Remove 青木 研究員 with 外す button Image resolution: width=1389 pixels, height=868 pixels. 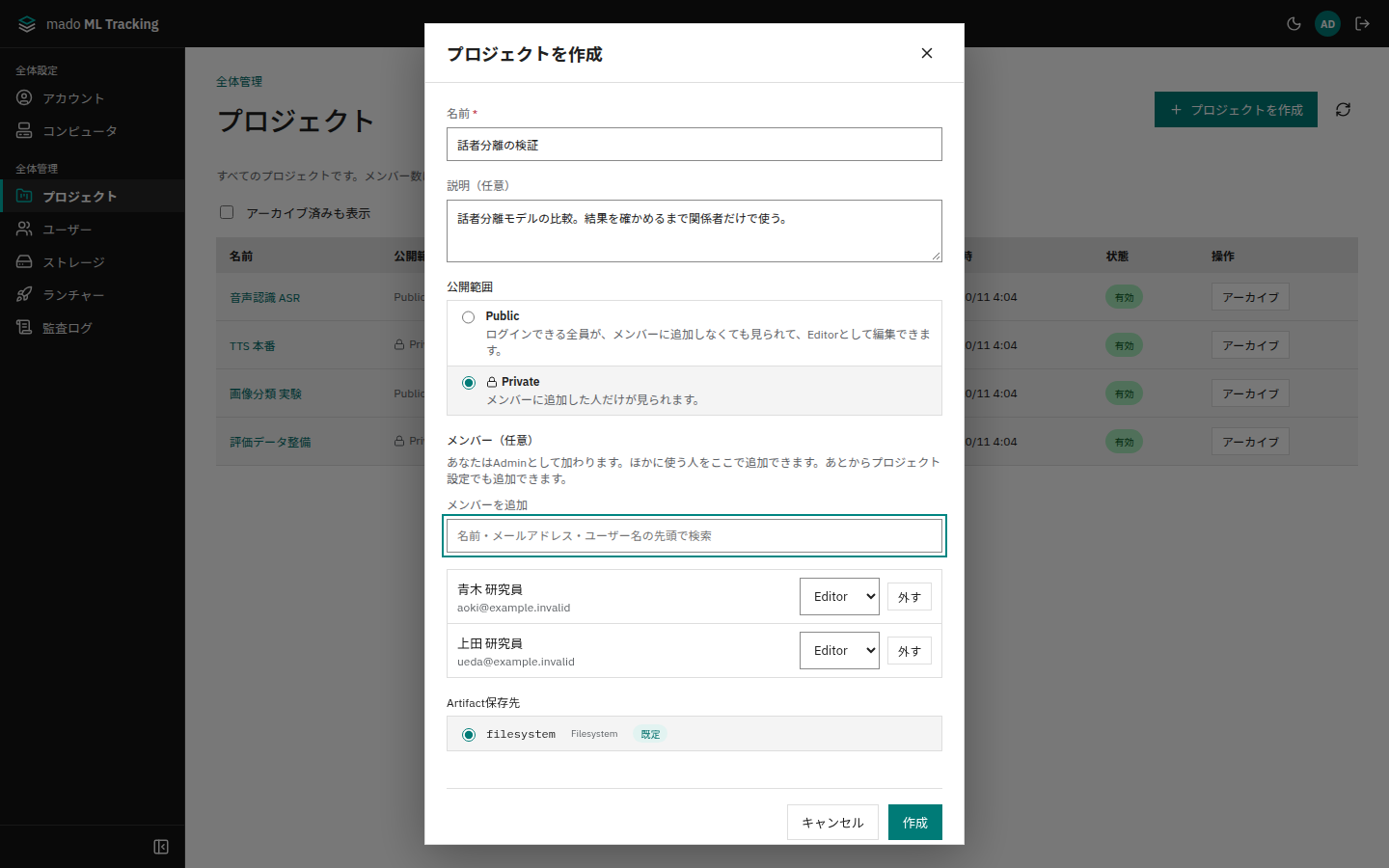(910, 597)
